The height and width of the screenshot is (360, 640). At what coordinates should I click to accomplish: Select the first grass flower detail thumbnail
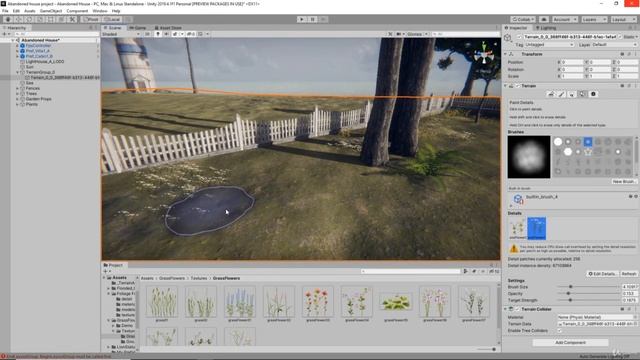coord(517,229)
